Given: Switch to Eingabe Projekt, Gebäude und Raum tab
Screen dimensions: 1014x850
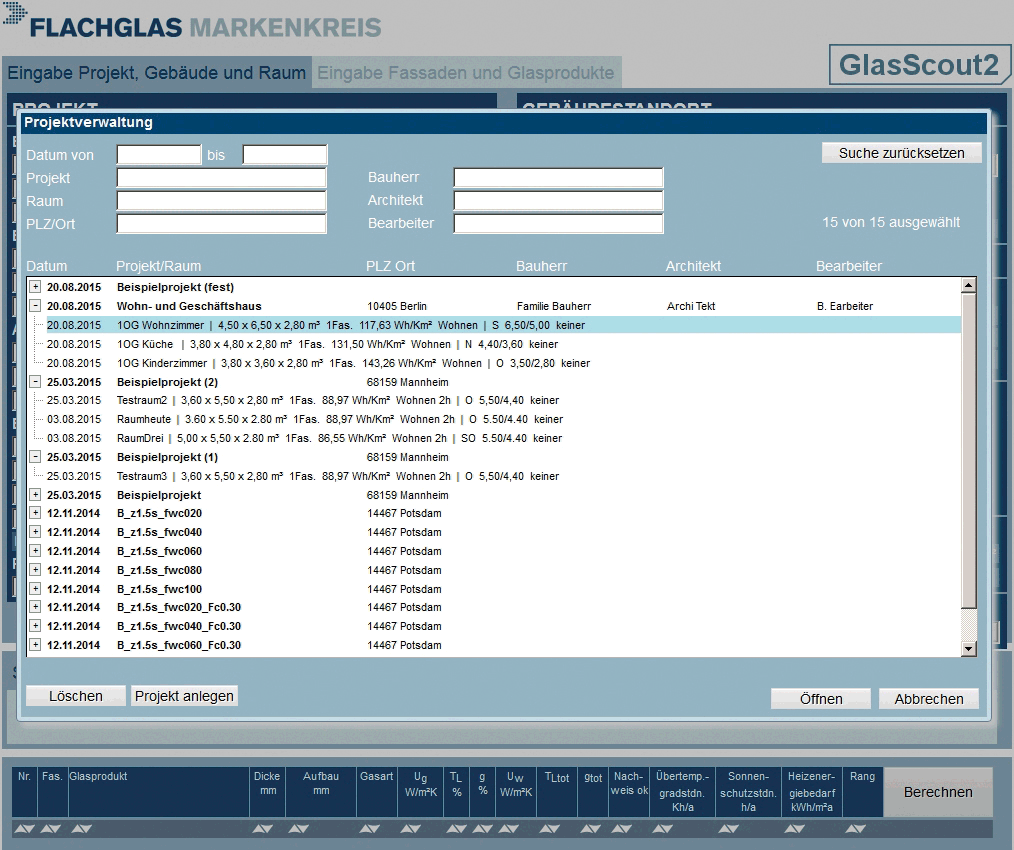Looking at the screenshot, I should 156,72.
